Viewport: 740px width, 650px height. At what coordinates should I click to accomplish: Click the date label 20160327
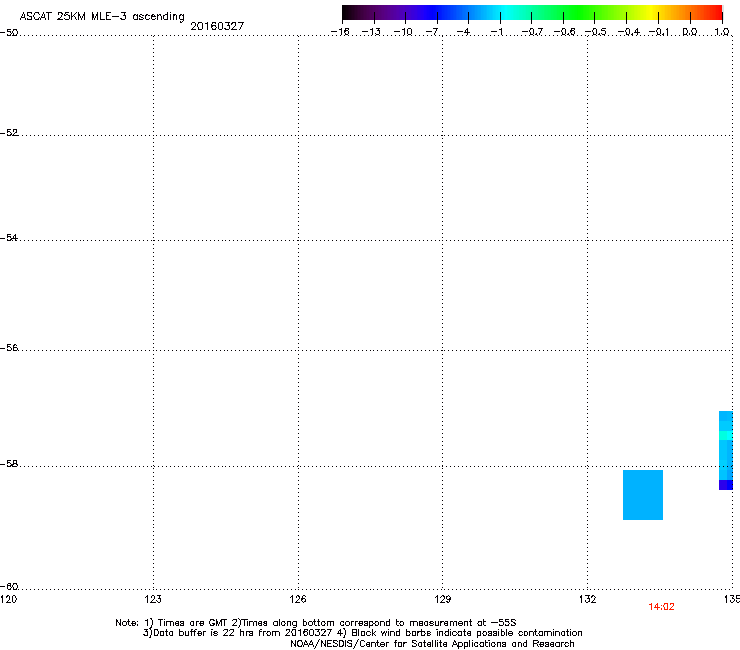(x=217, y=26)
